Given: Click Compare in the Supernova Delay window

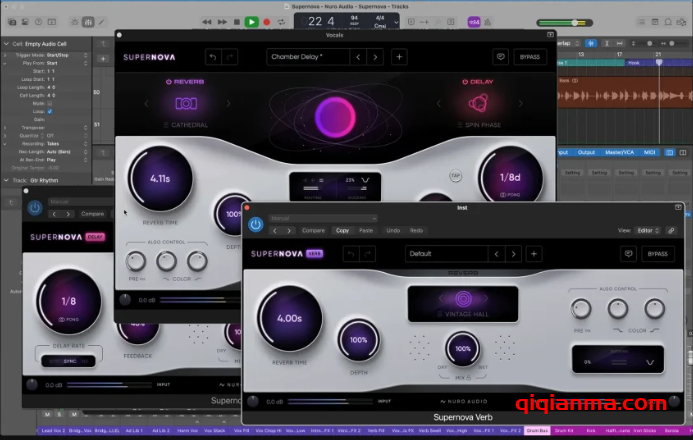Looking at the screenshot, I should click(x=92, y=214).
